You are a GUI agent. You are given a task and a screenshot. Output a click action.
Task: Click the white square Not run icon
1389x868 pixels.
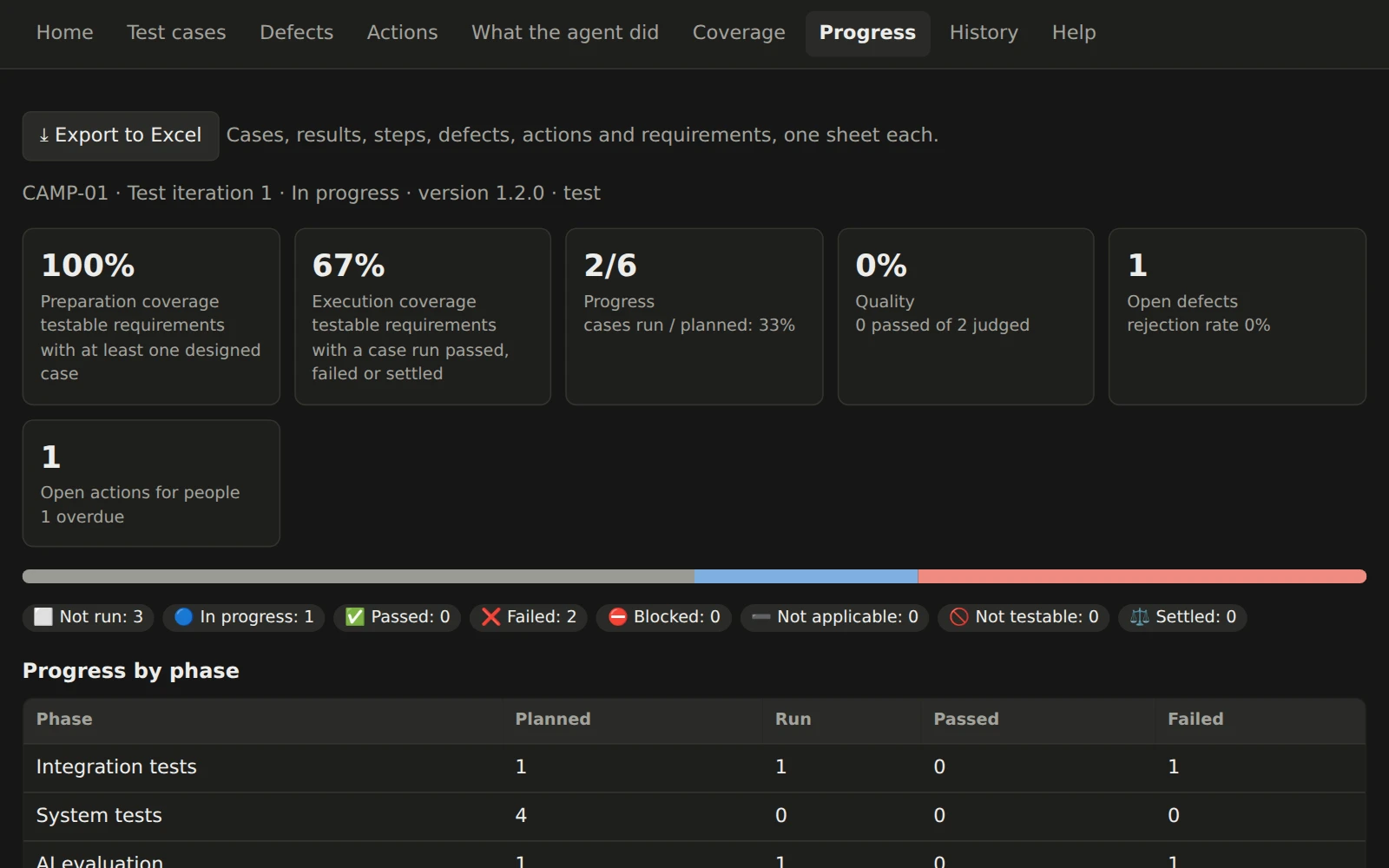tap(43, 617)
